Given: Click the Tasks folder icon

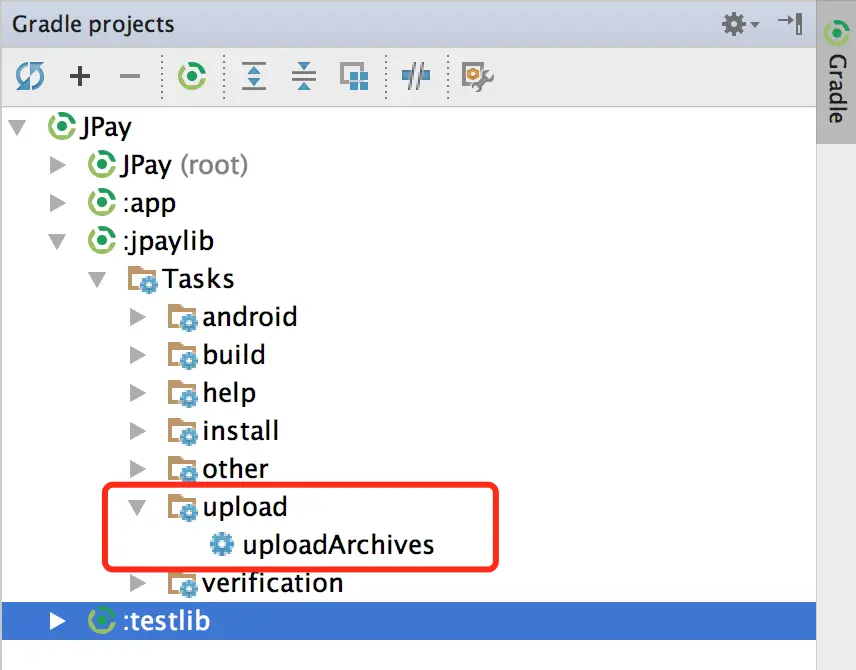Looking at the screenshot, I should (142, 280).
